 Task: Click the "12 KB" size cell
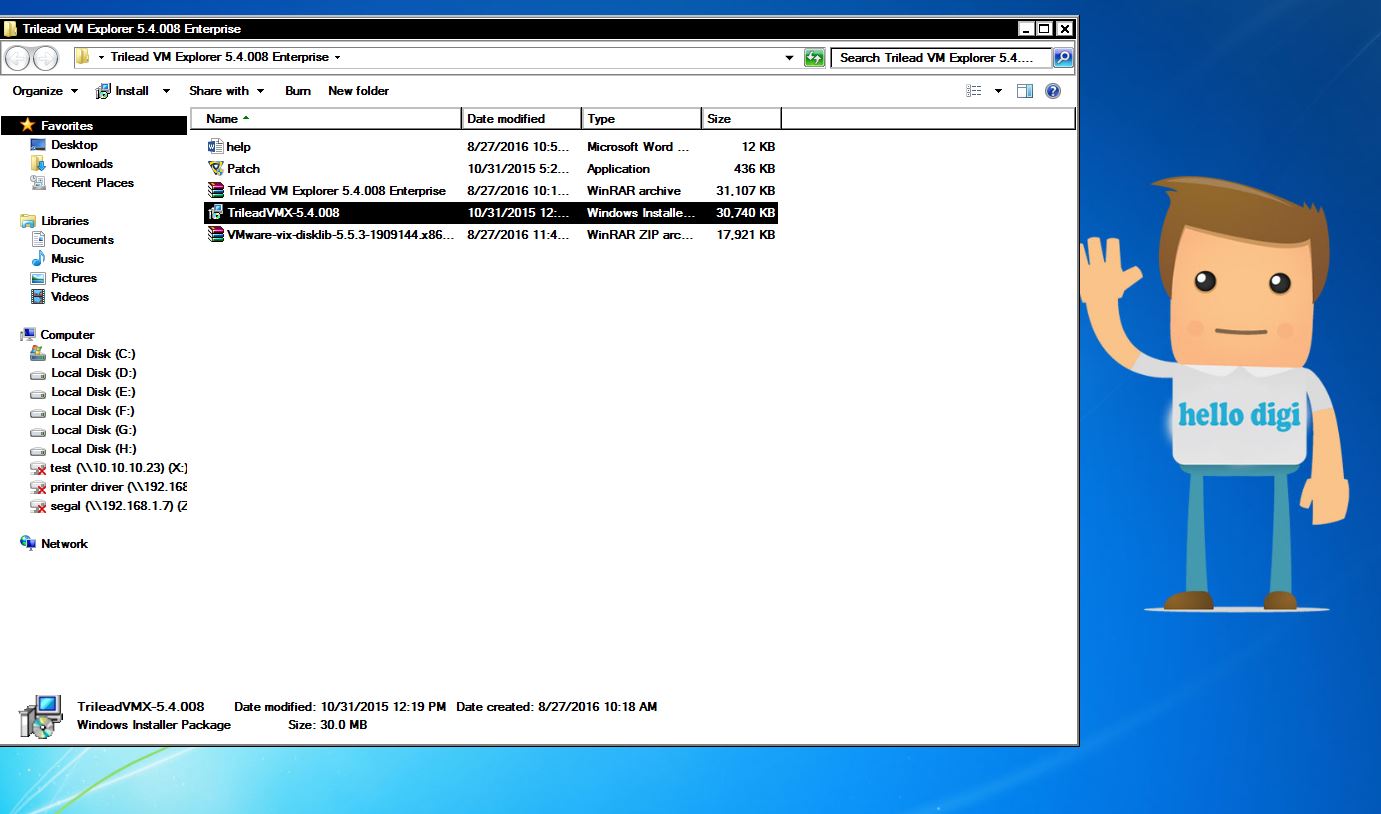757,147
